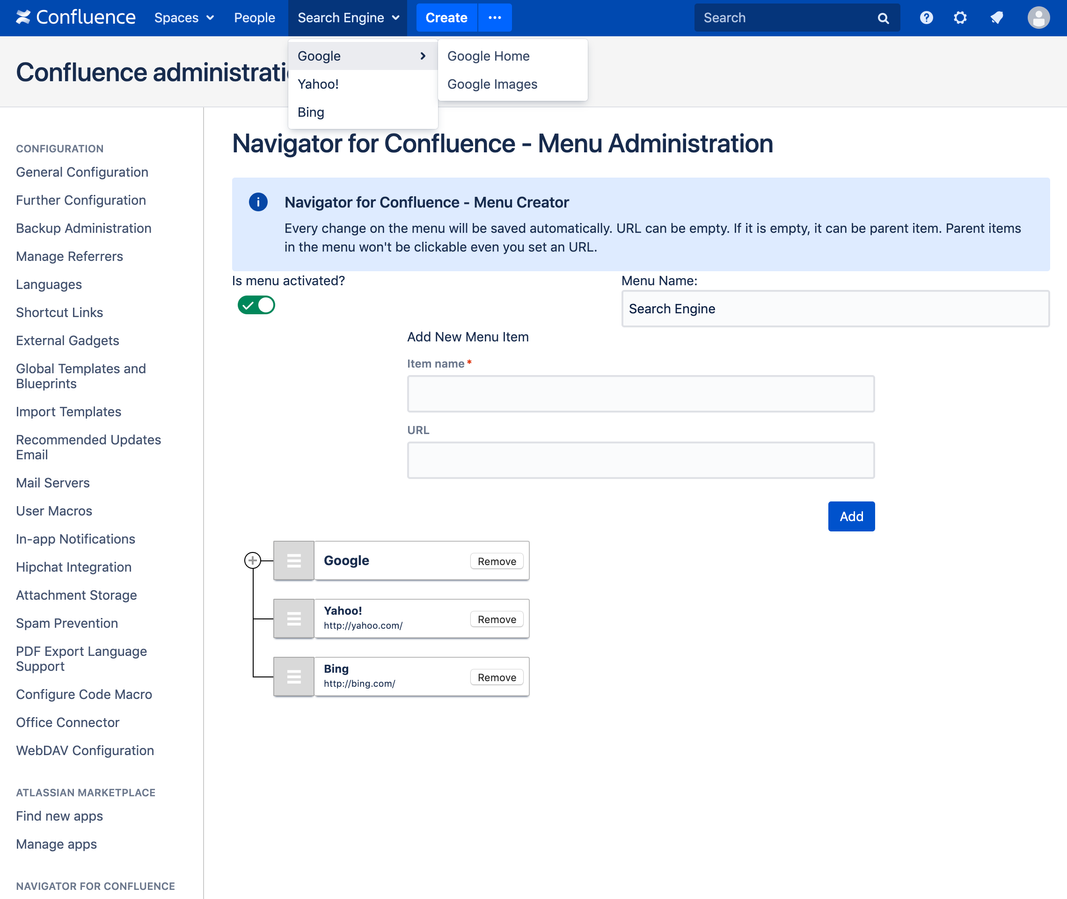Open External Gadgets
The height and width of the screenshot is (899, 1067).
click(x=67, y=340)
